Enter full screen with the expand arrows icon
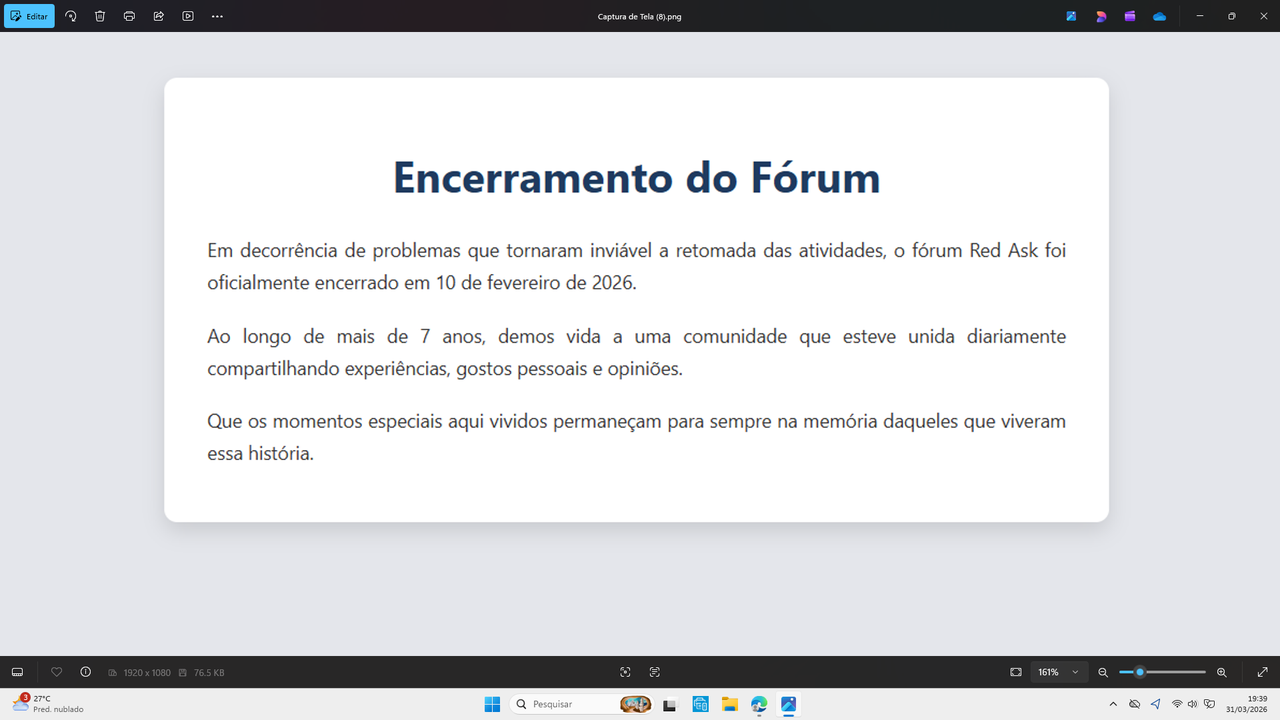Viewport: 1280px width, 720px height. (1262, 672)
